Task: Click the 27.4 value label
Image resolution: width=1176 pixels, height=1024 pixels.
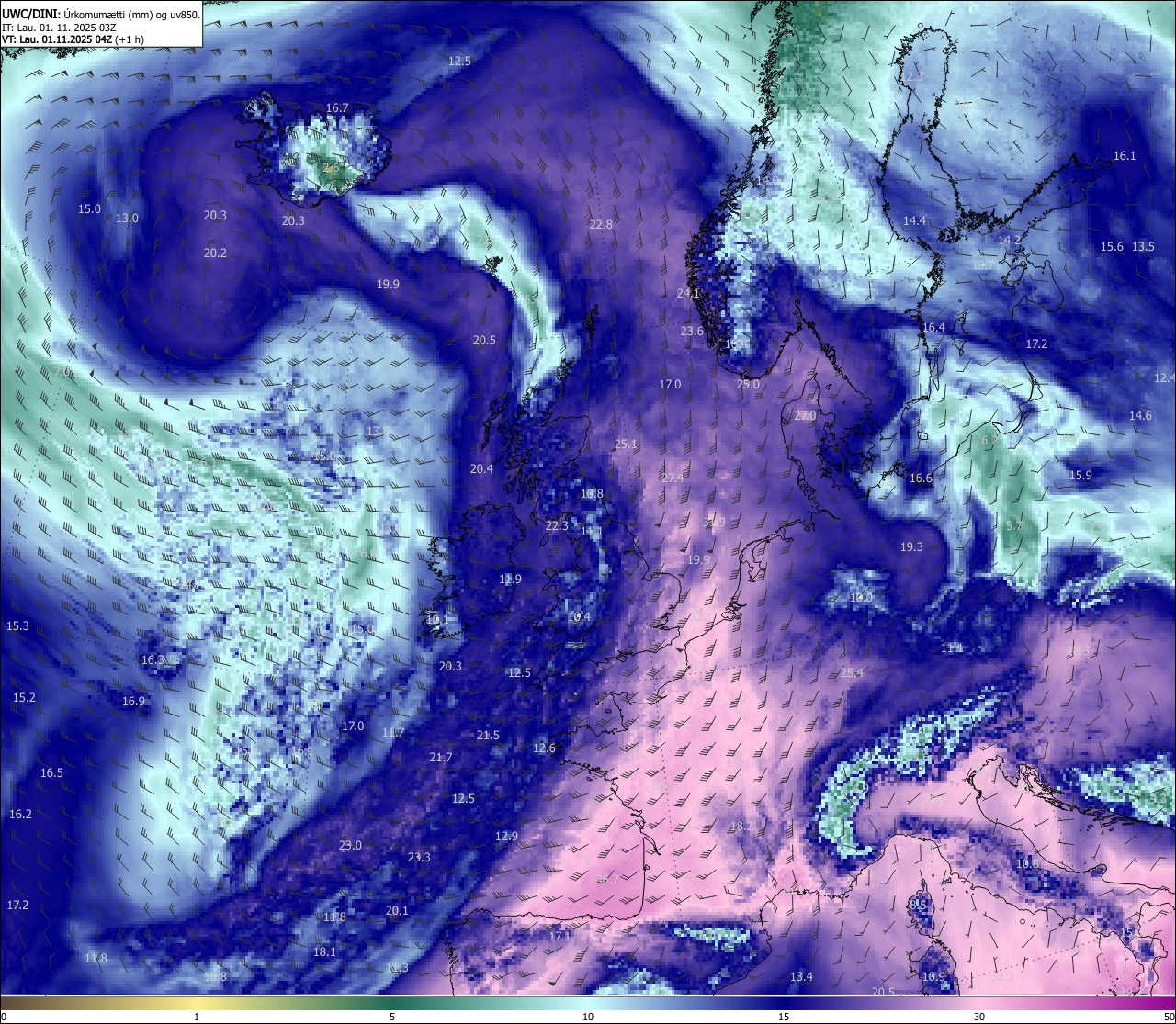Action: pyautogui.click(x=673, y=478)
